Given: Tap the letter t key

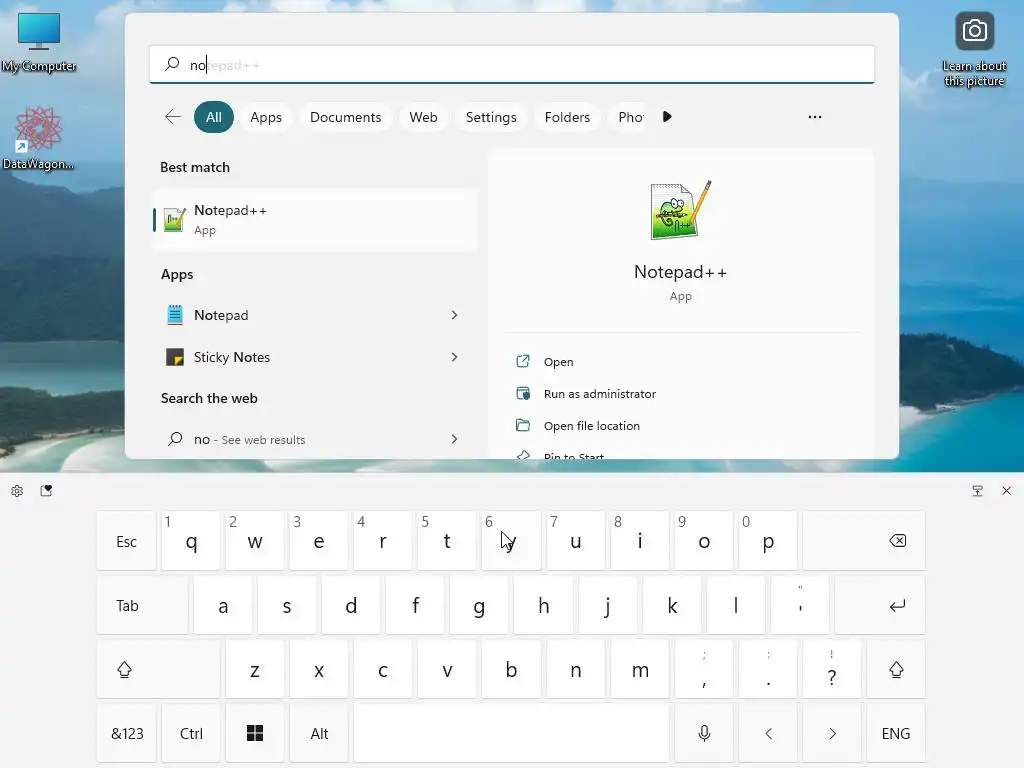Looking at the screenshot, I should pyautogui.click(x=447, y=541).
